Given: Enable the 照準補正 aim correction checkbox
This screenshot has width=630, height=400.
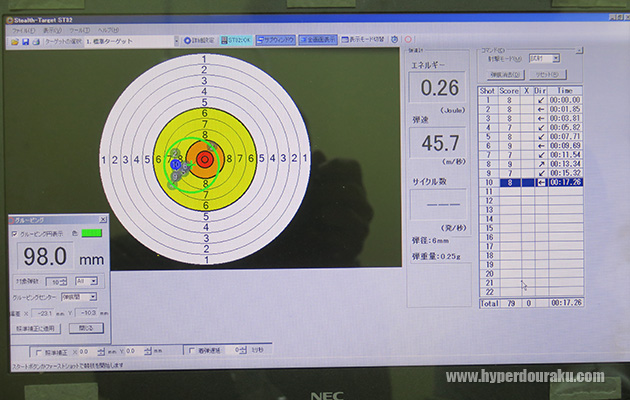Looking at the screenshot, I should [39, 352].
